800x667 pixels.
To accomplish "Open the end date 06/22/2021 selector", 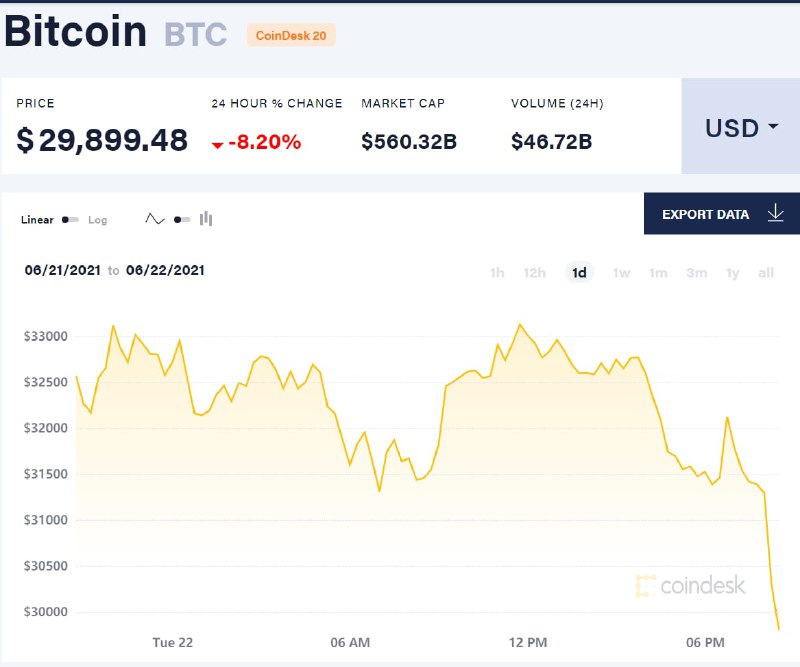I will tap(166, 270).
